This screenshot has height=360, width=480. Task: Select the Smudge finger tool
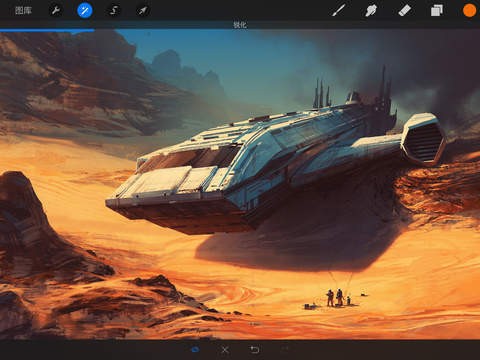371,10
